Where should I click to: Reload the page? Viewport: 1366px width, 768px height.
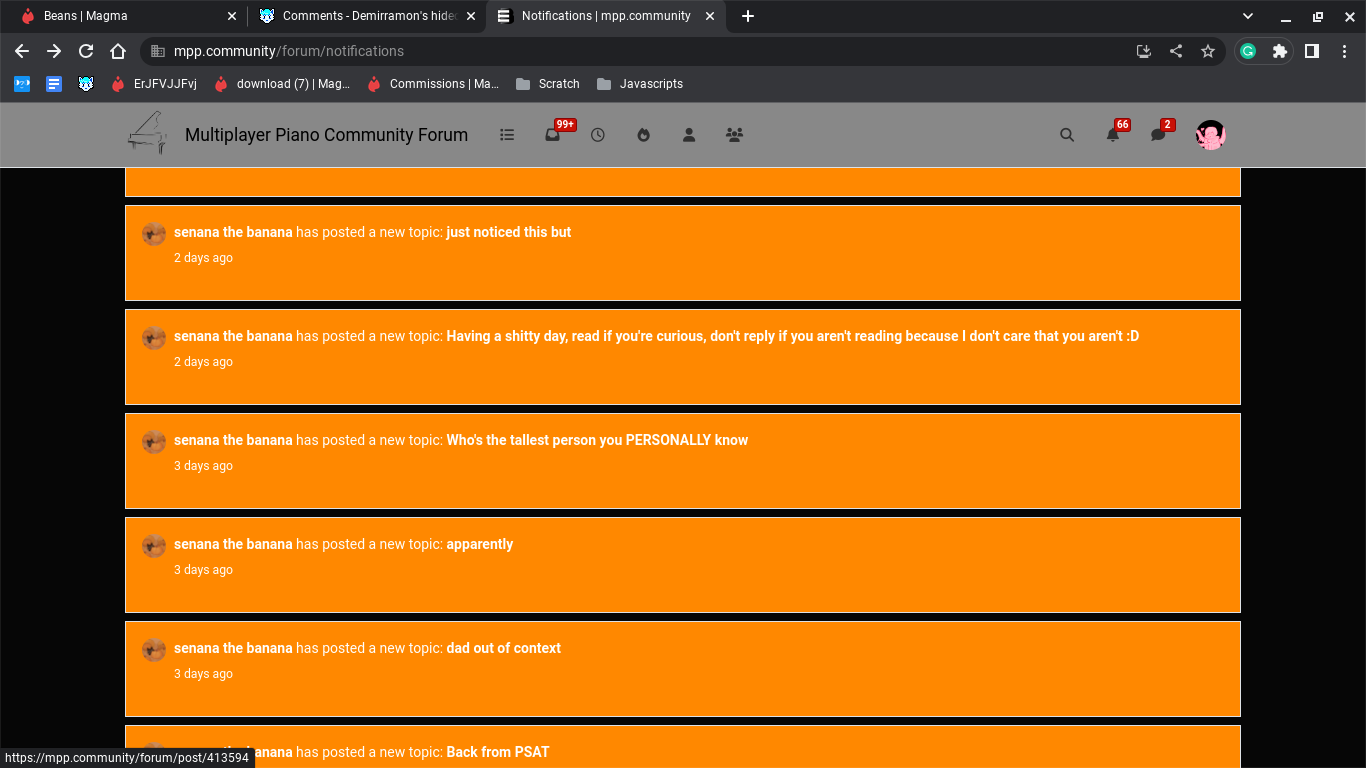86,51
